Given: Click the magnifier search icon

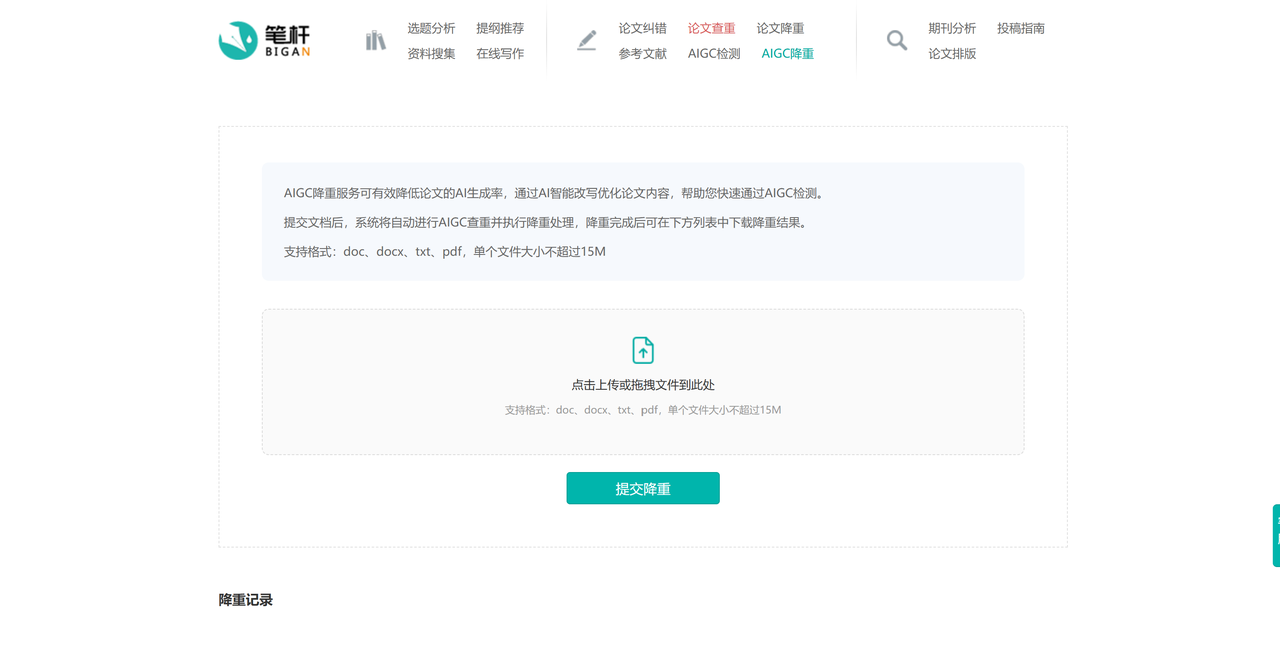Looking at the screenshot, I should 897,40.
